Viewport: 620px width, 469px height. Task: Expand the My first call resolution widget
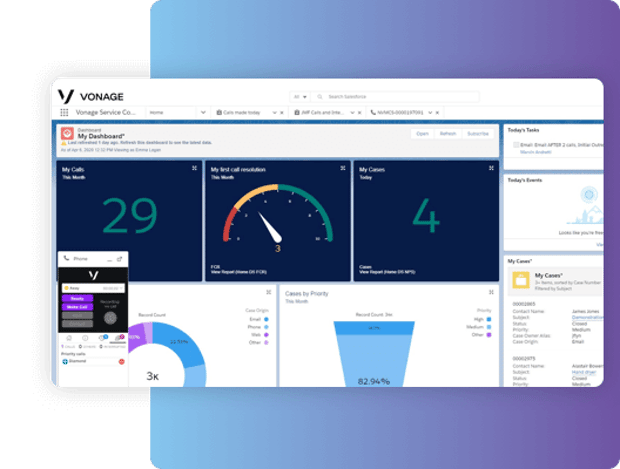pyautogui.click(x=343, y=168)
